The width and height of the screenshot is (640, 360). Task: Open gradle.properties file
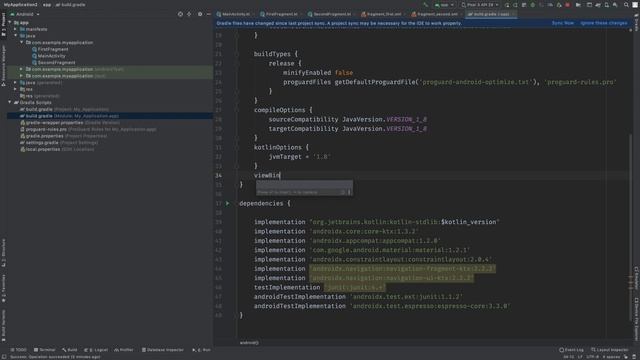pyautogui.click(x=63, y=136)
